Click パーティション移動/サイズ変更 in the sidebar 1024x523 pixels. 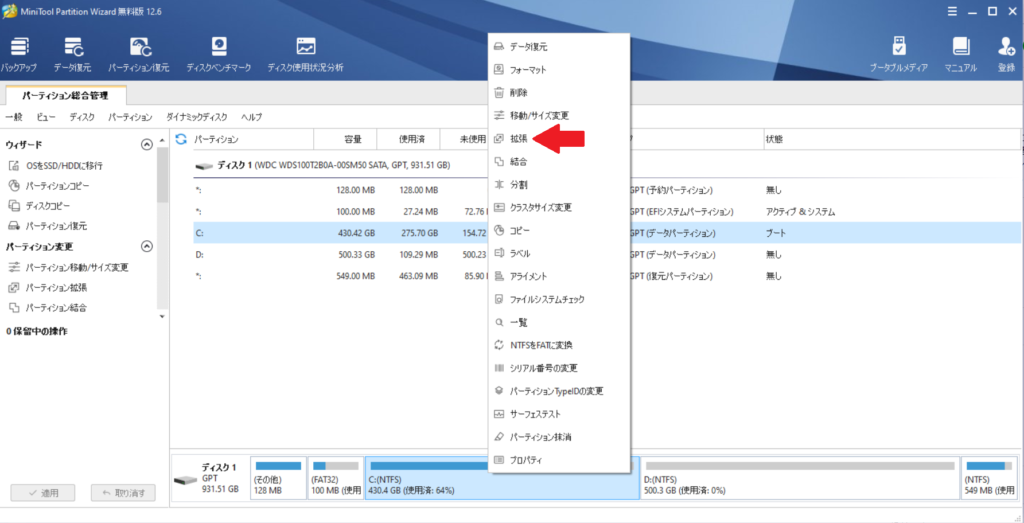tap(69, 267)
